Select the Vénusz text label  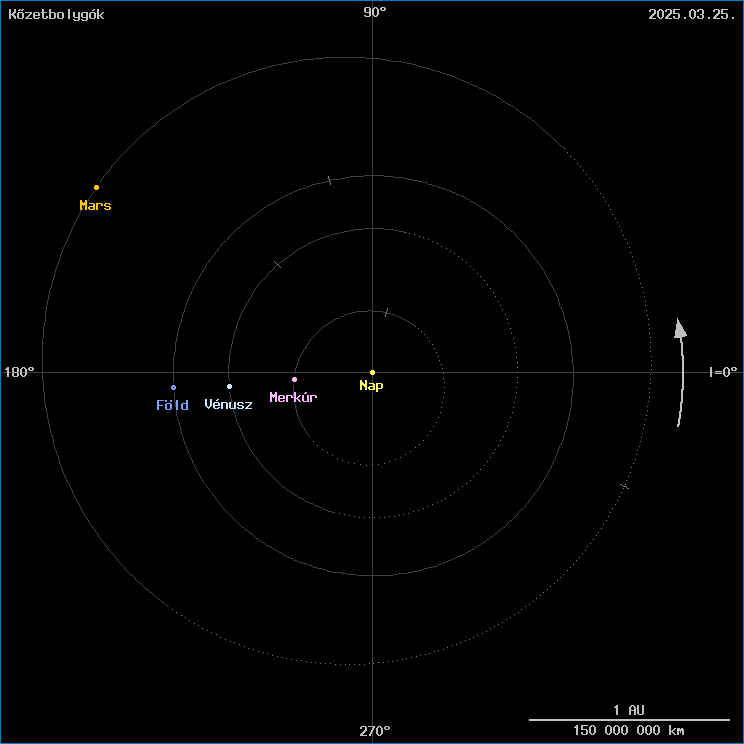tap(228, 405)
